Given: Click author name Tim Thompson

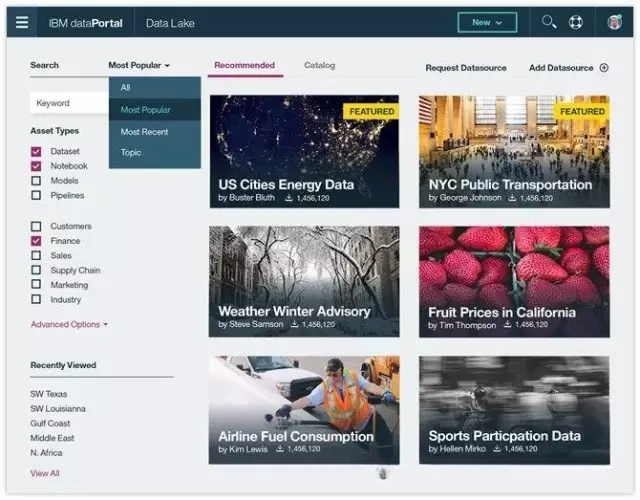Looking at the screenshot, I should point(468,325).
